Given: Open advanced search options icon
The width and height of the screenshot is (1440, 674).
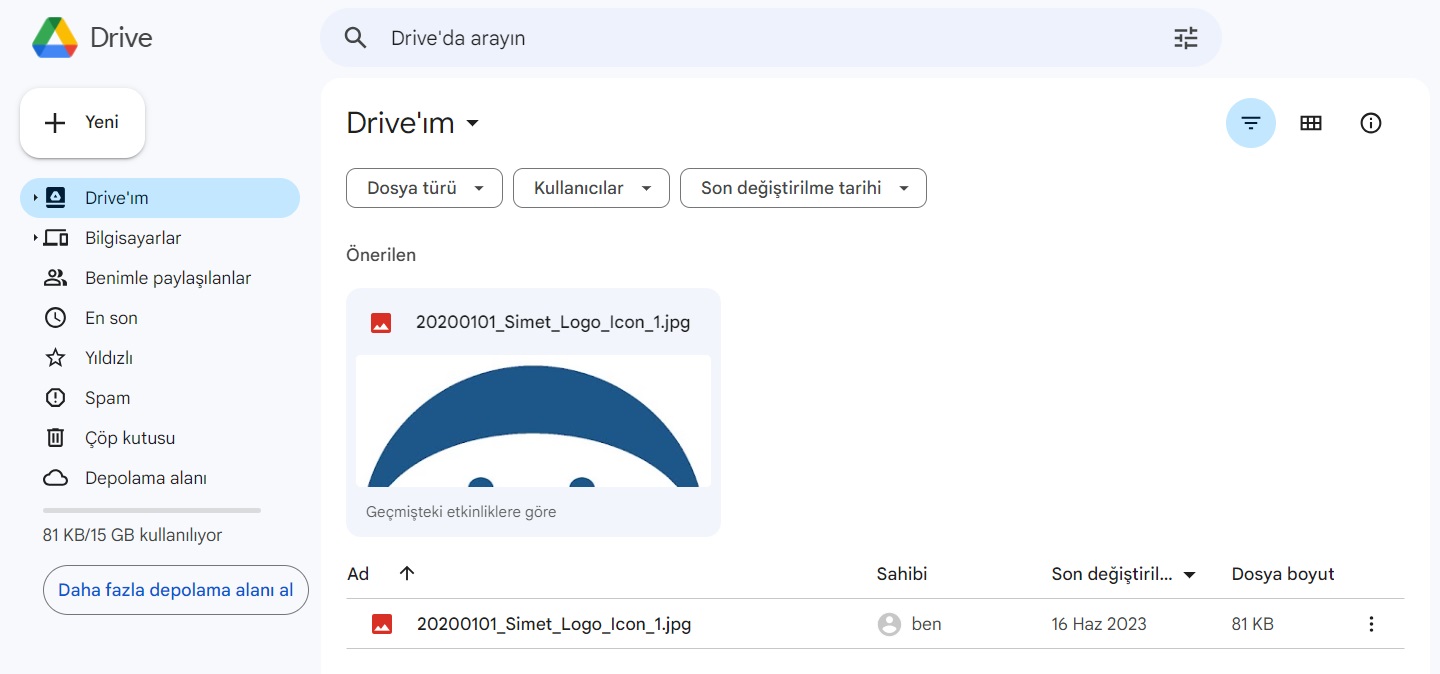Looking at the screenshot, I should [1185, 38].
